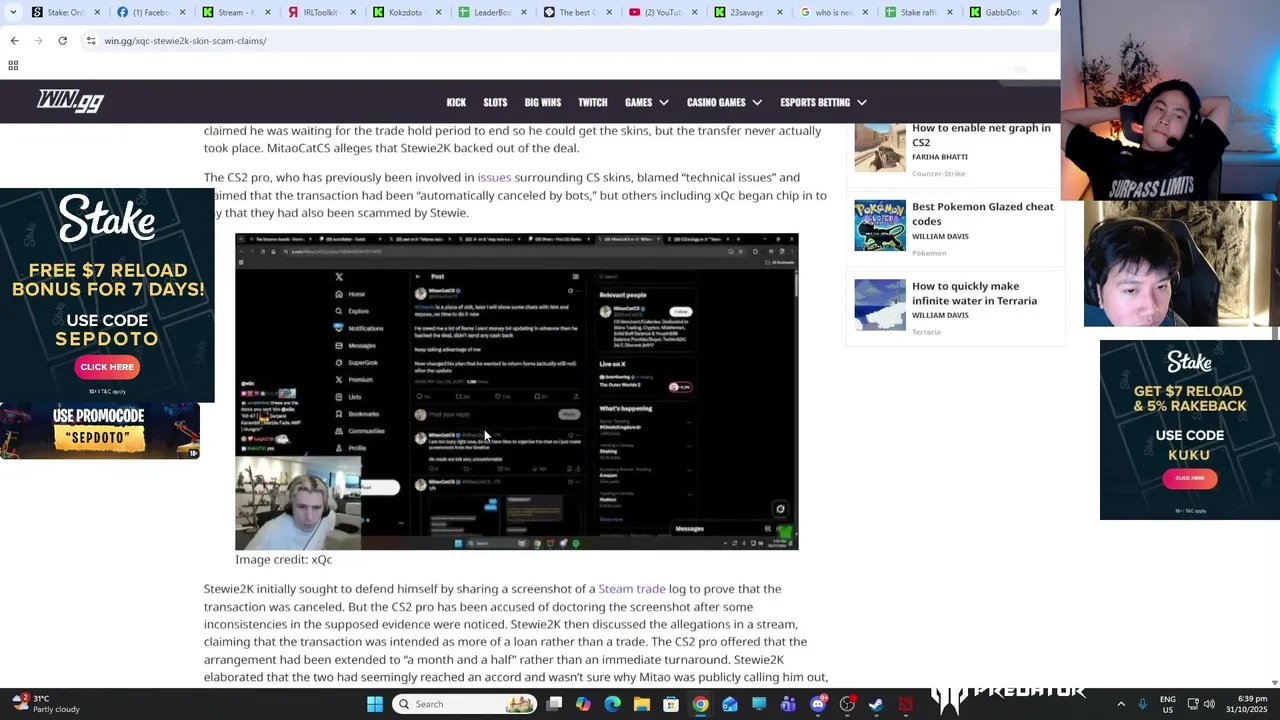The height and width of the screenshot is (720, 1280).
Task: Open the KICK nav item
Action: [x=456, y=102]
